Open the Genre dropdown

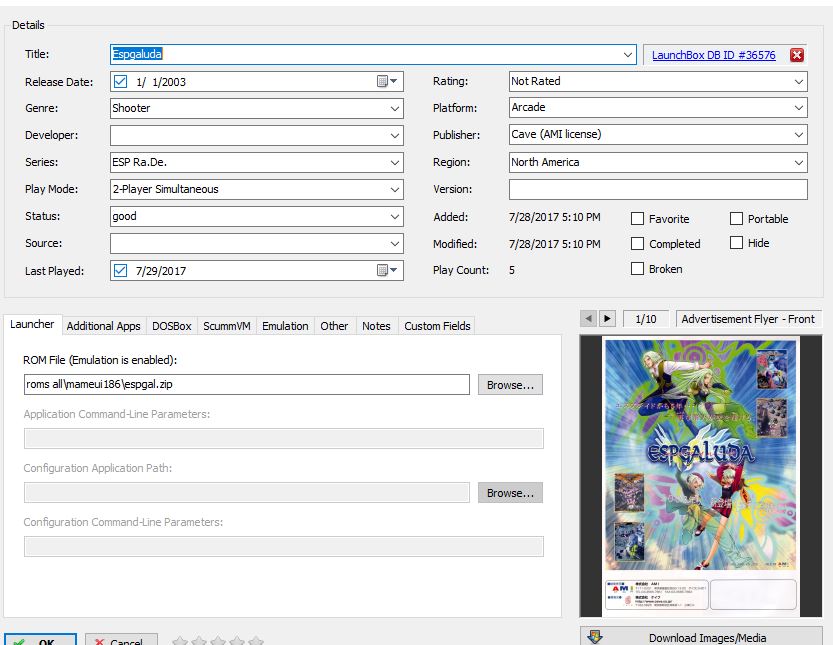pos(395,108)
